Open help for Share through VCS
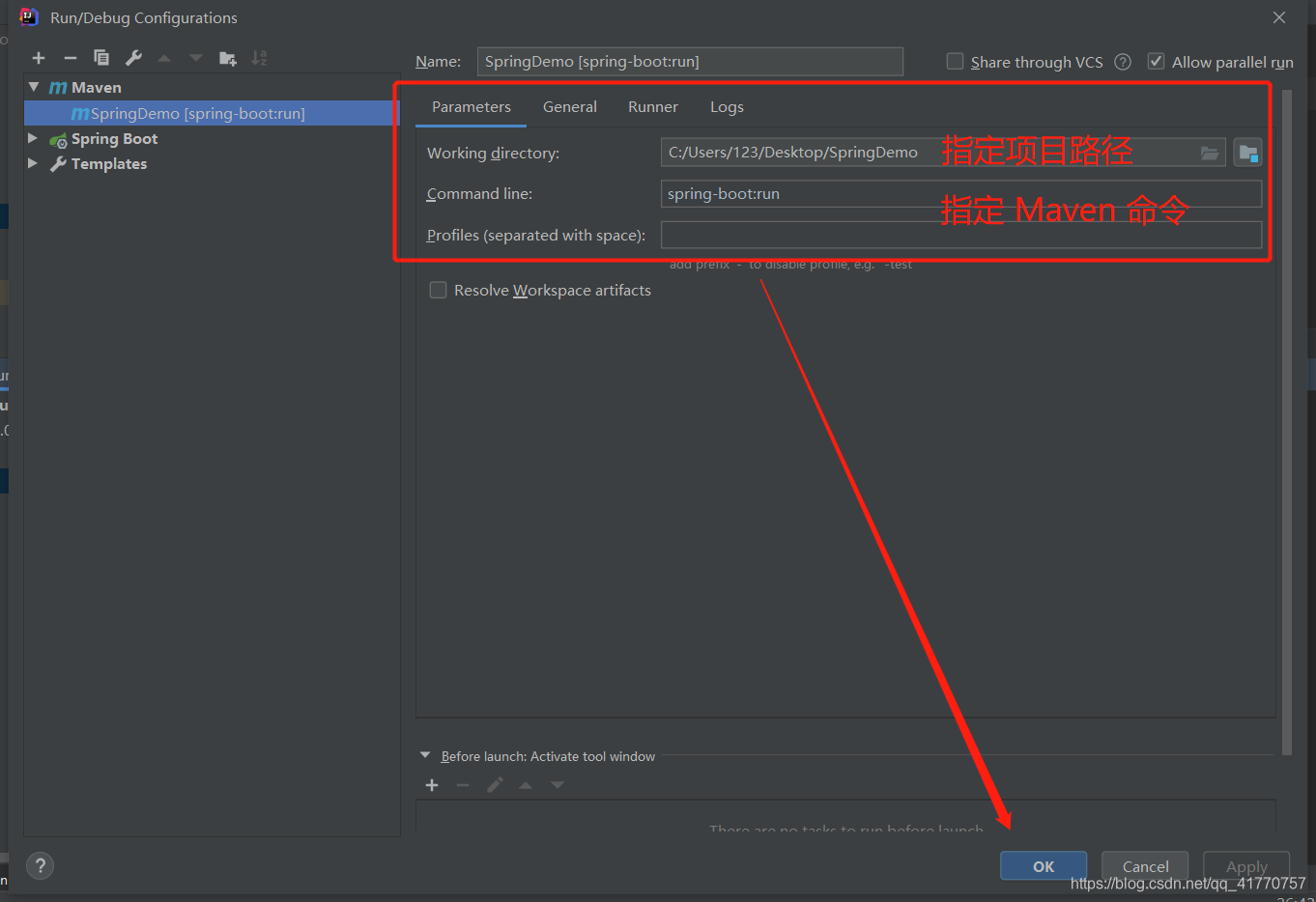Viewport: 1316px width, 902px height. coord(1123,62)
